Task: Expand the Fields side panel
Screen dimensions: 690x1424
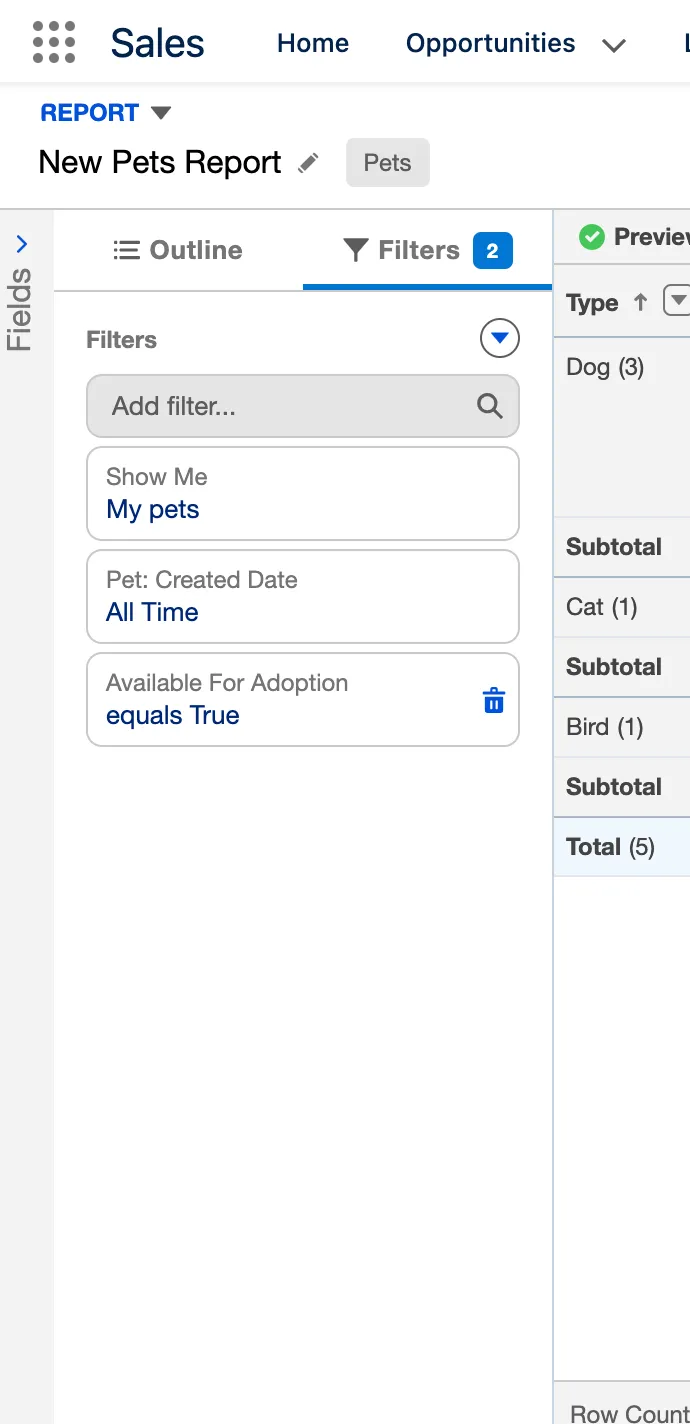Action: pos(22,245)
